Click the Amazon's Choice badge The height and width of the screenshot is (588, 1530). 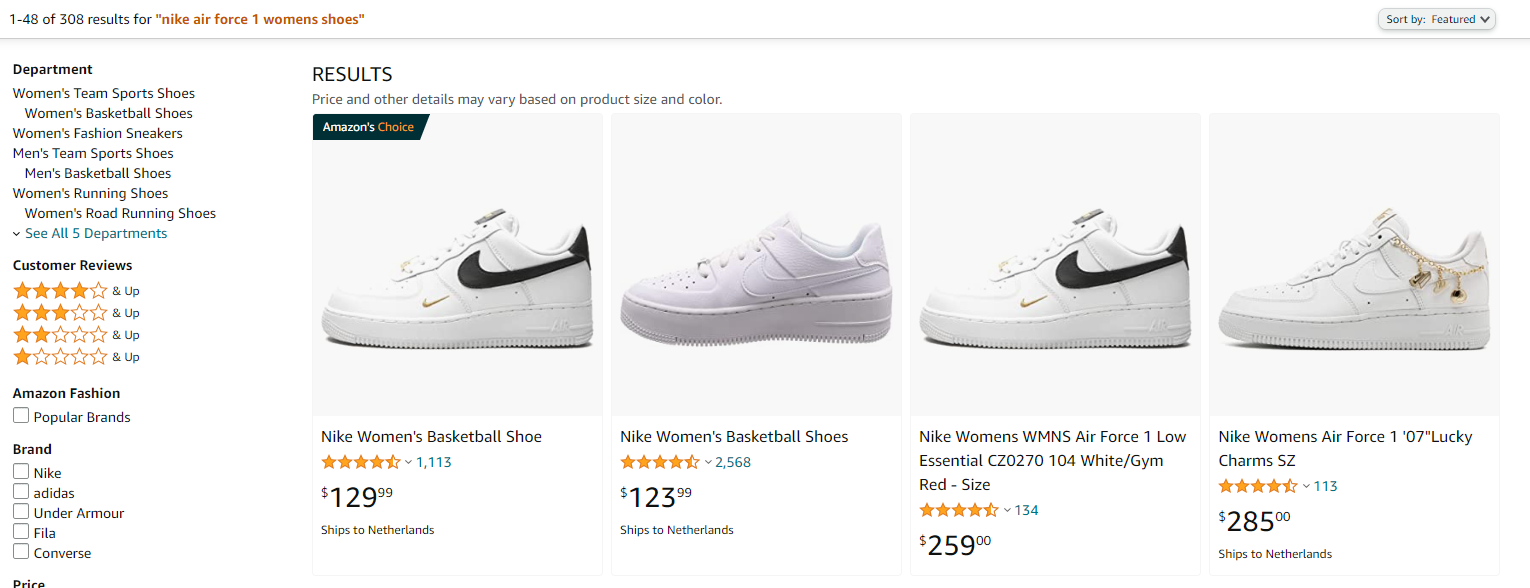pos(369,127)
